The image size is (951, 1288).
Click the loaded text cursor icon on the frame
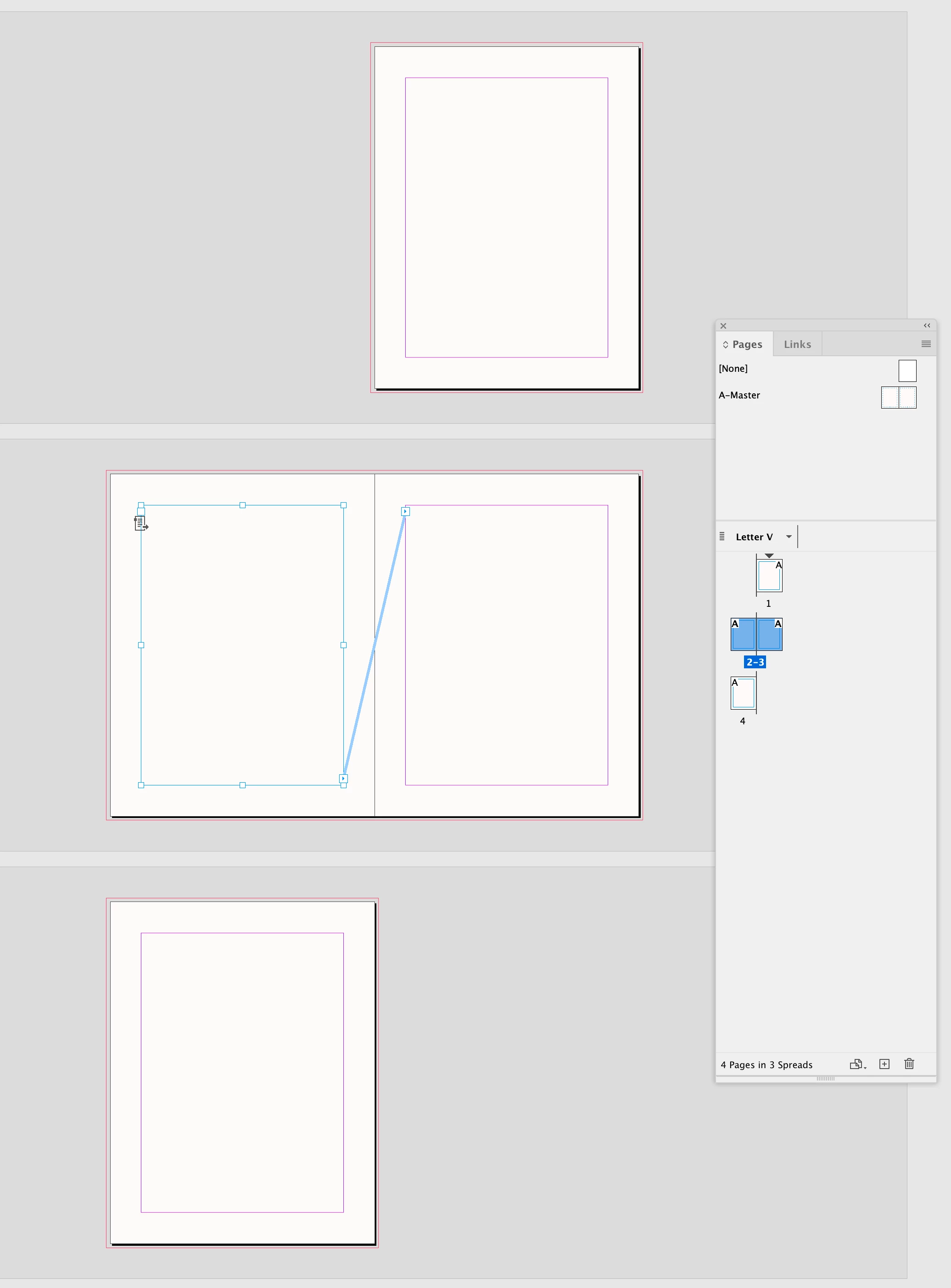[140, 523]
